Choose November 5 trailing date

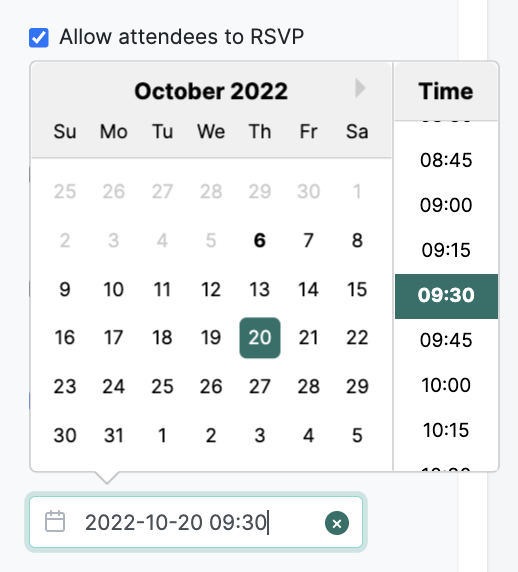pyautogui.click(x=357, y=435)
